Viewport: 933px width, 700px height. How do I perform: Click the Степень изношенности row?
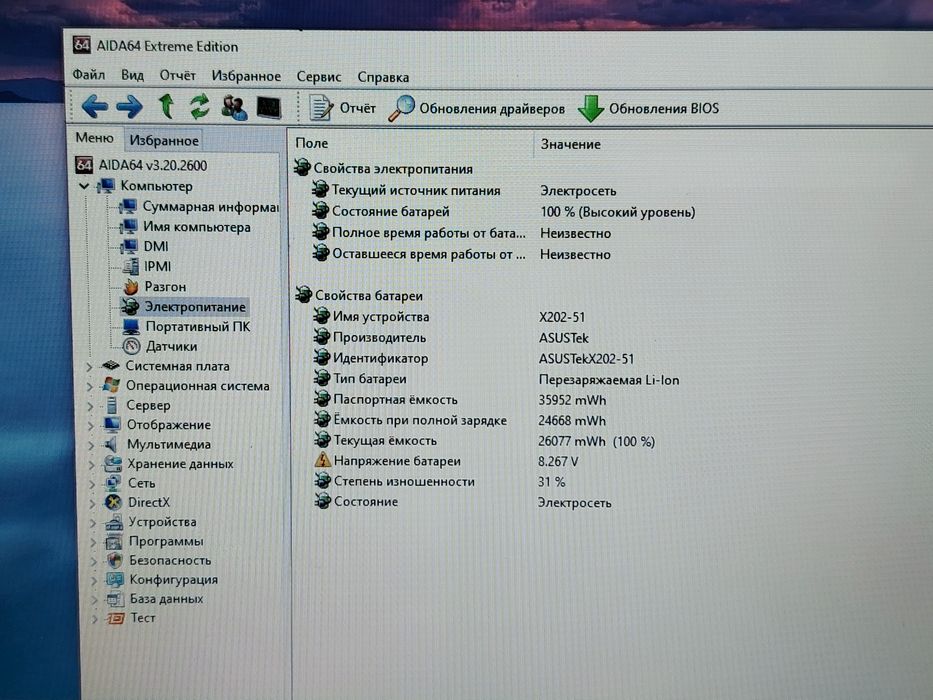440,482
